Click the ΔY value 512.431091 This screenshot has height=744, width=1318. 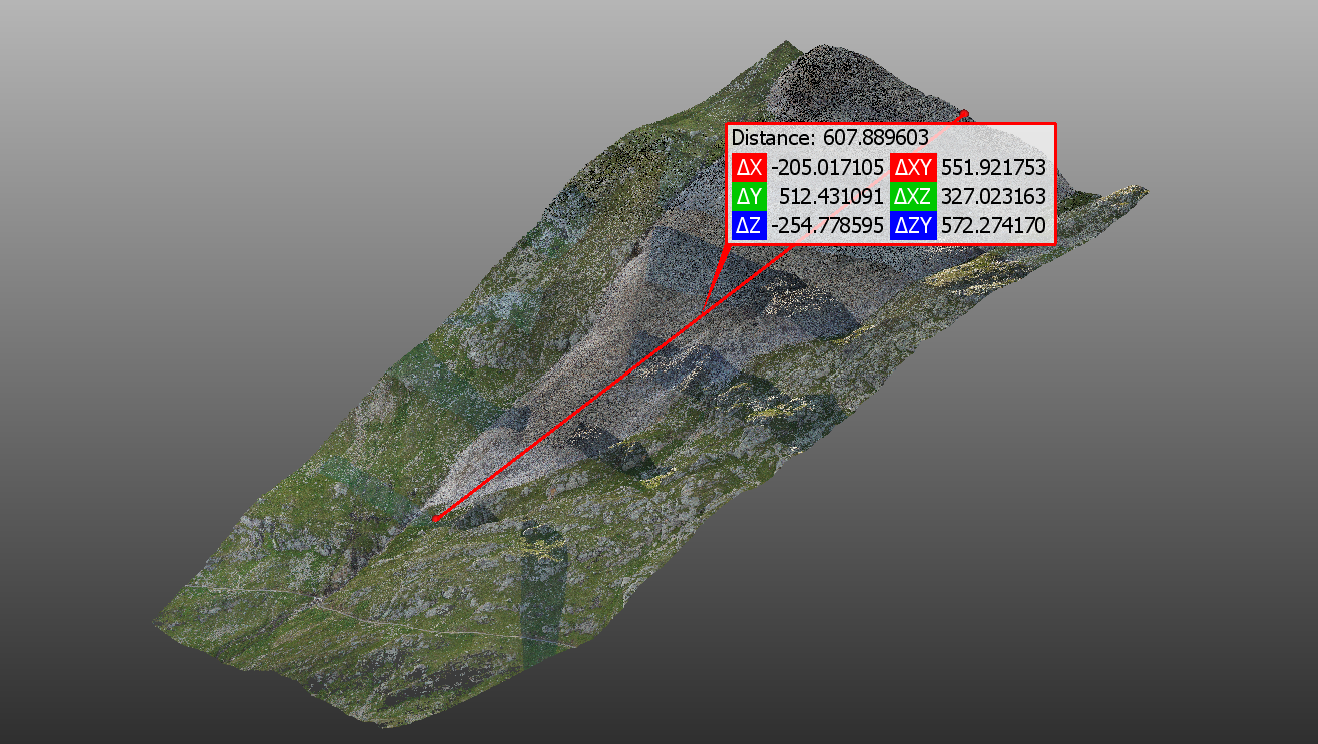point(831,197)
